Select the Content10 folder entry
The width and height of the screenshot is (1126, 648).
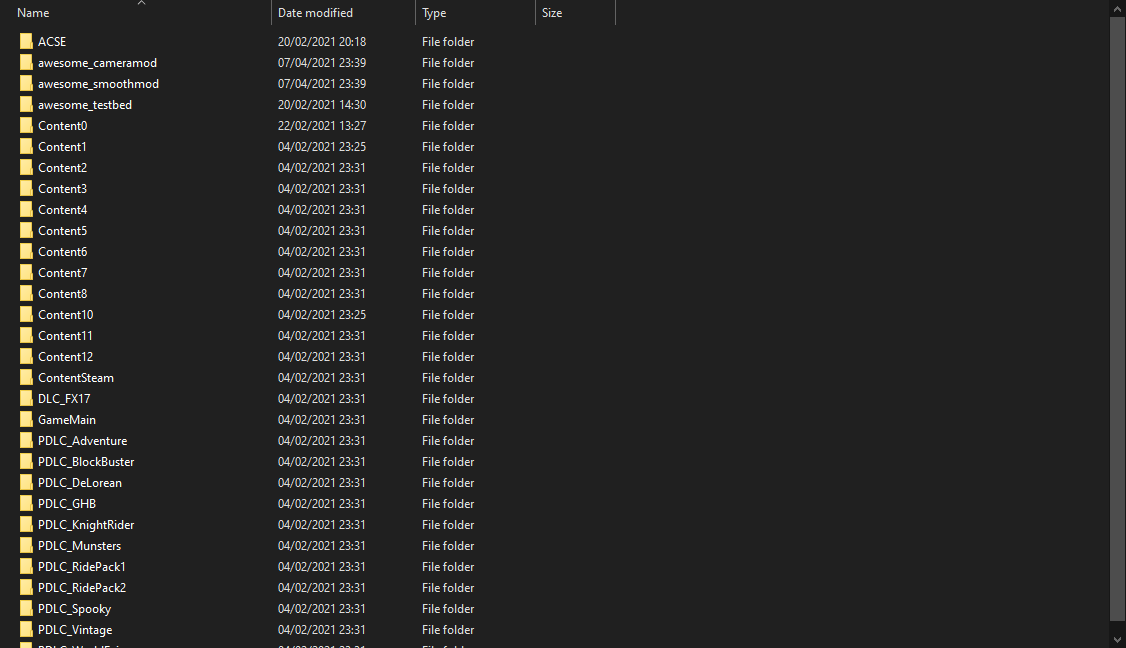pyautogui.click(x=65, y=314)
